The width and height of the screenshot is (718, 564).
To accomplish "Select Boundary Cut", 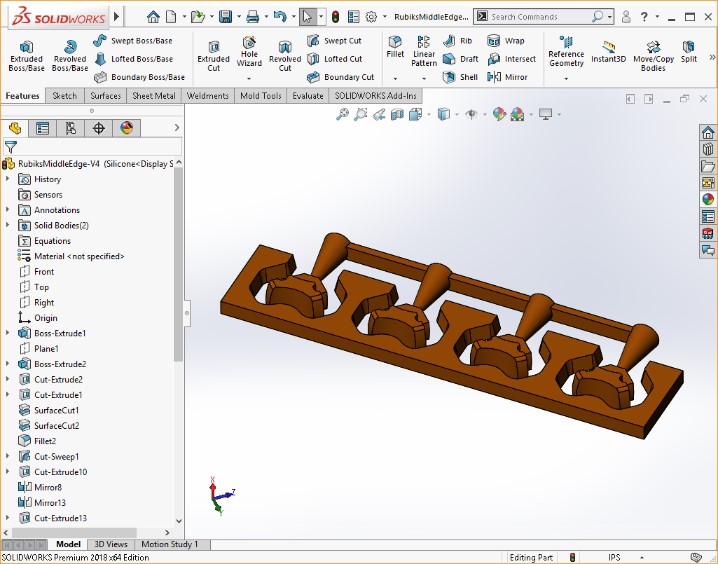I will 340,77.
